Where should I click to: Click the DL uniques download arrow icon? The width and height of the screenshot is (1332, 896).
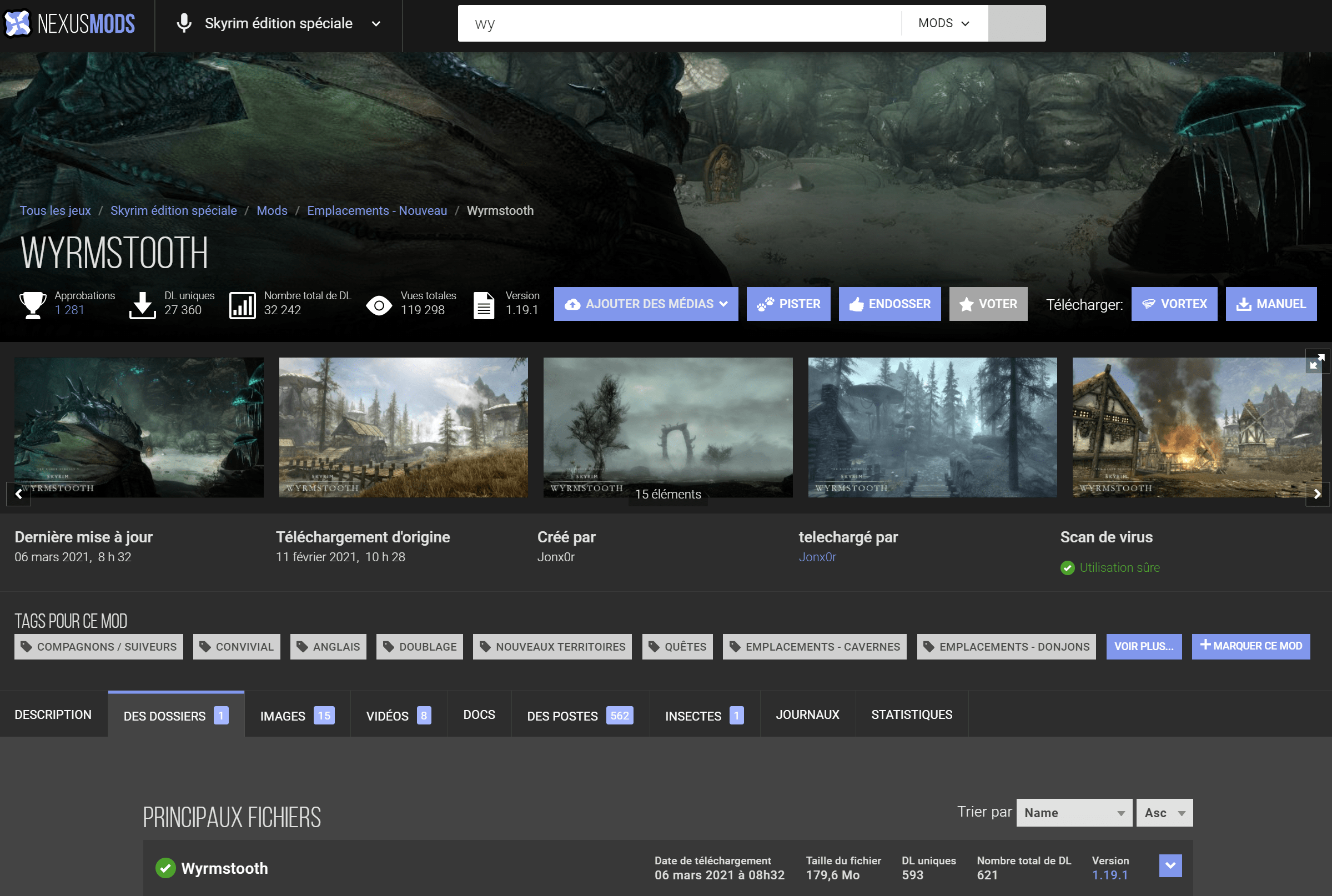(142, 305)
